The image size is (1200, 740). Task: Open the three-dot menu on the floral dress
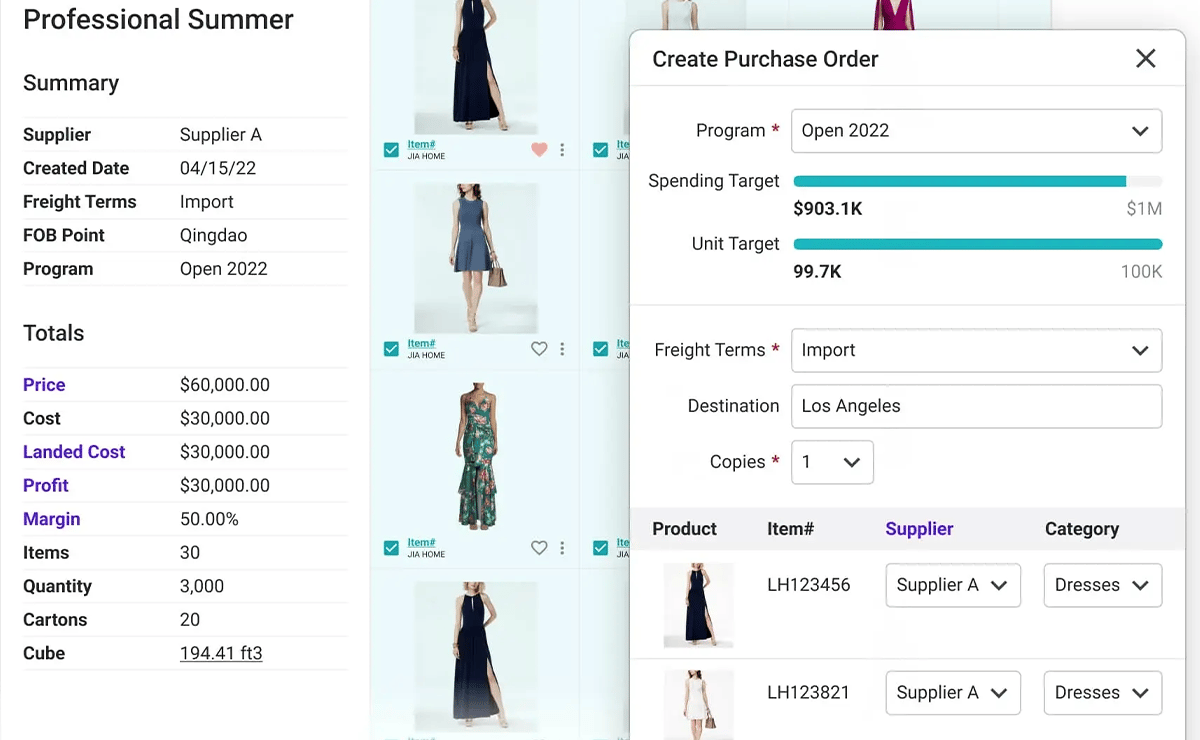pyautogui.click(x=562, y=548)
